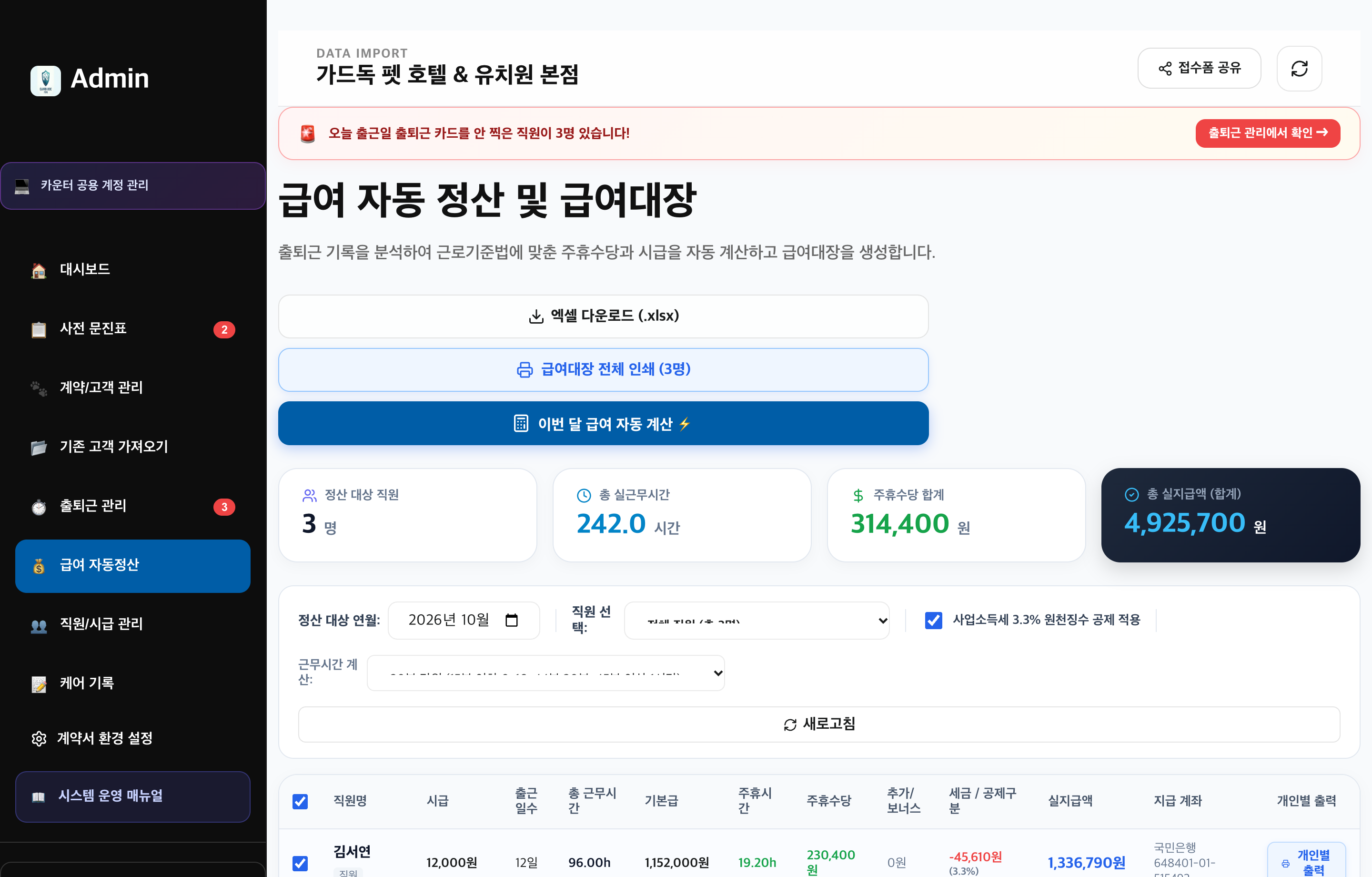Click the paw icon next to 계약/고객 관리
This screenshot has width=1372, height=877.
tap(39, 388)
